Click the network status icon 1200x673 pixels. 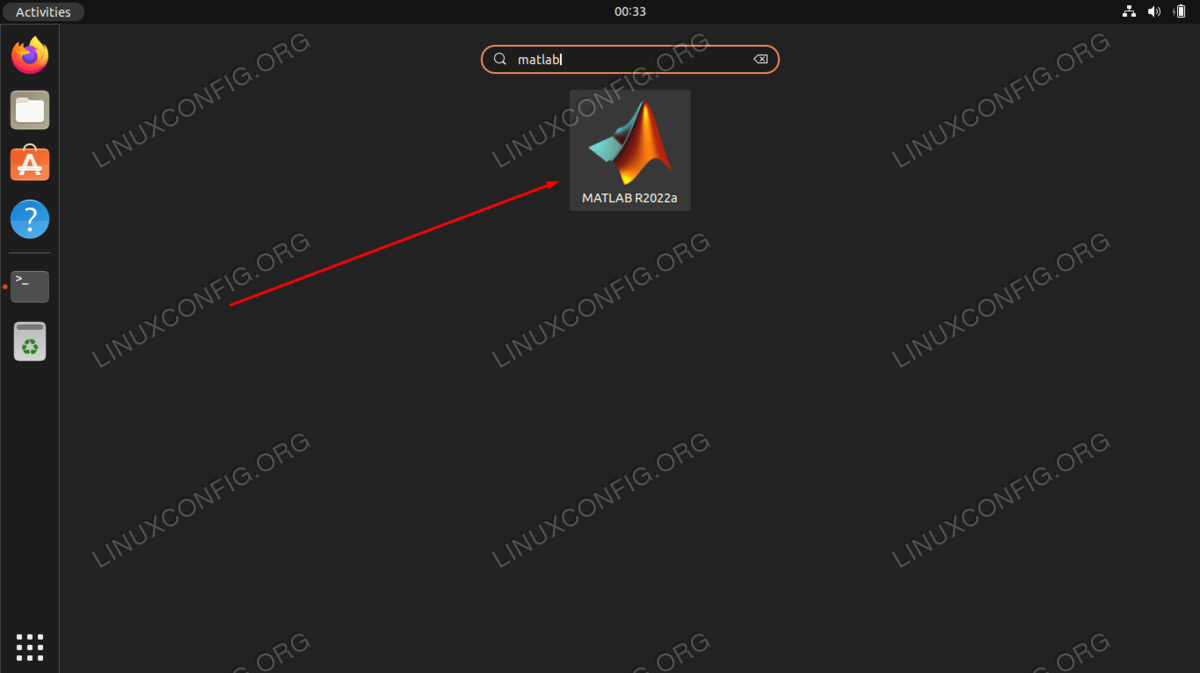click(1130, 12)
